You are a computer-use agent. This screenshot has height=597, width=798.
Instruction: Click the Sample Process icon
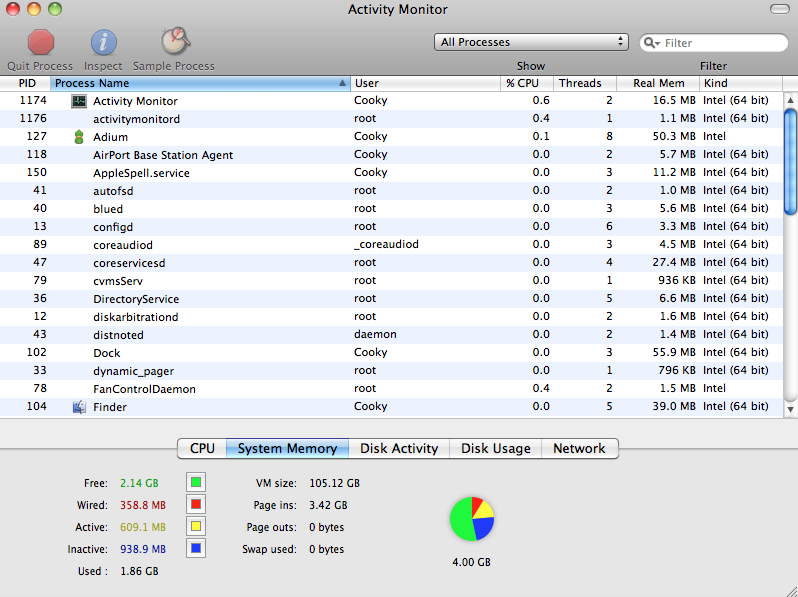click(x=175, y=41)
